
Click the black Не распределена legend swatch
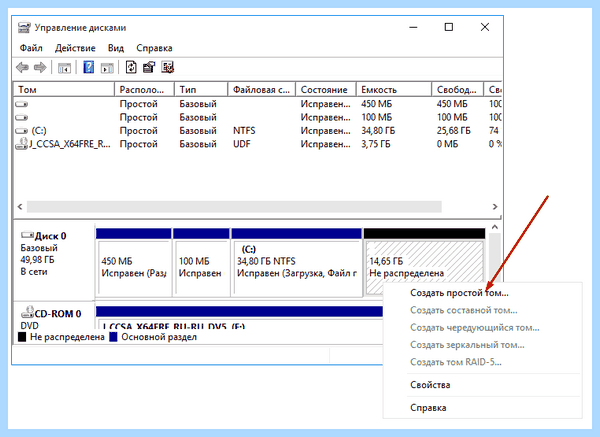coord(22,337)
